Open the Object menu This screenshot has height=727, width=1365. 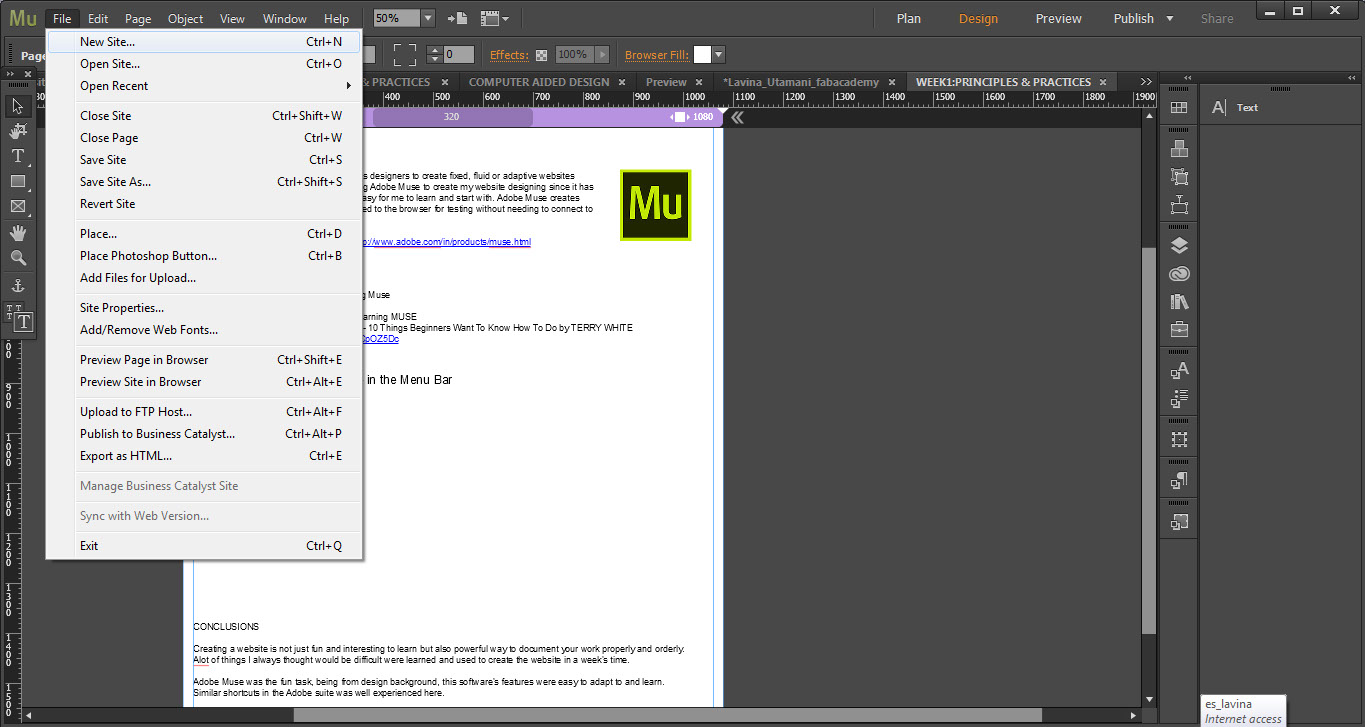tap(185, 18)
